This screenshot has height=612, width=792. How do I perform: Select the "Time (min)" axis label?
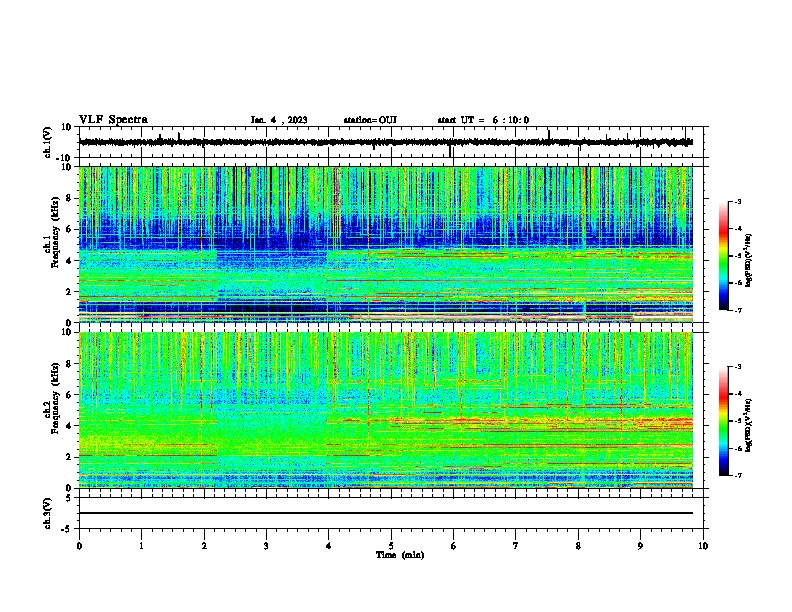pos(400,555)
